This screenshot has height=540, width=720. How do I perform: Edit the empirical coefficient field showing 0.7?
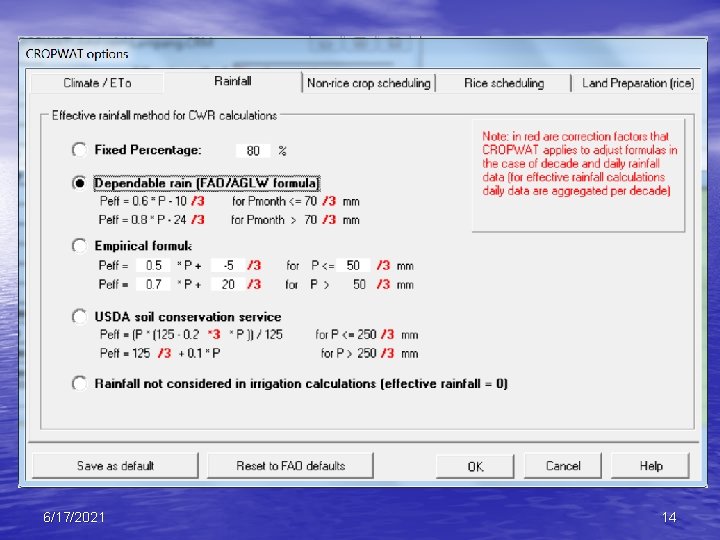pos(153,284)
